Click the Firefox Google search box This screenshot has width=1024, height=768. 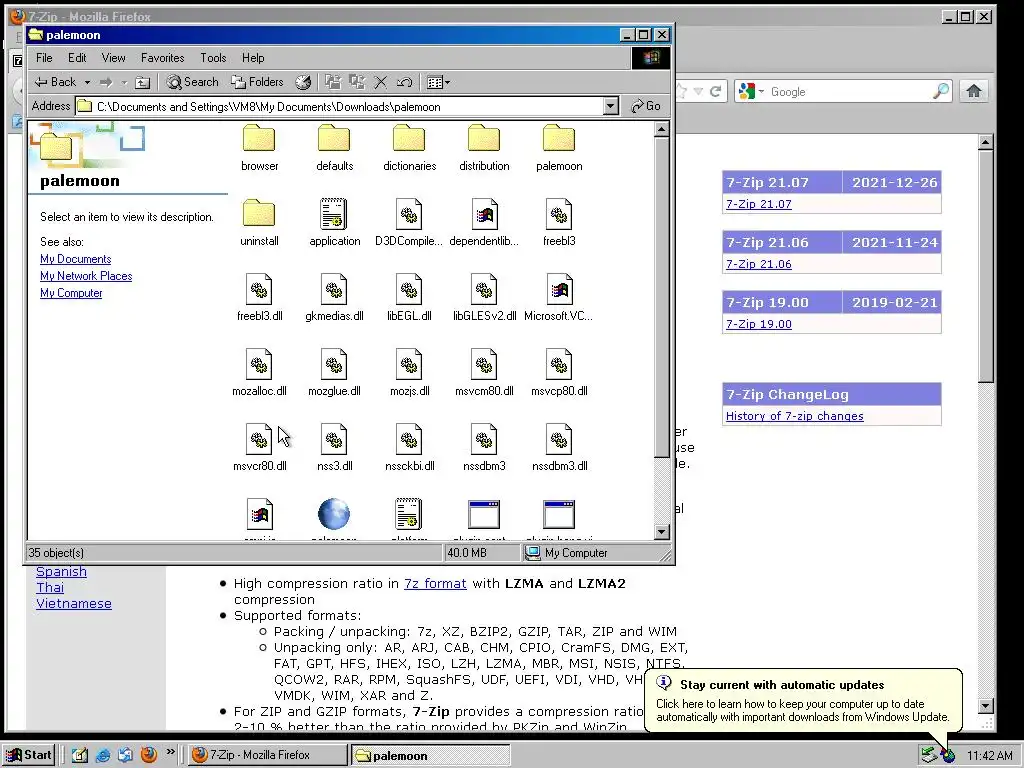[x=849, y=92]
